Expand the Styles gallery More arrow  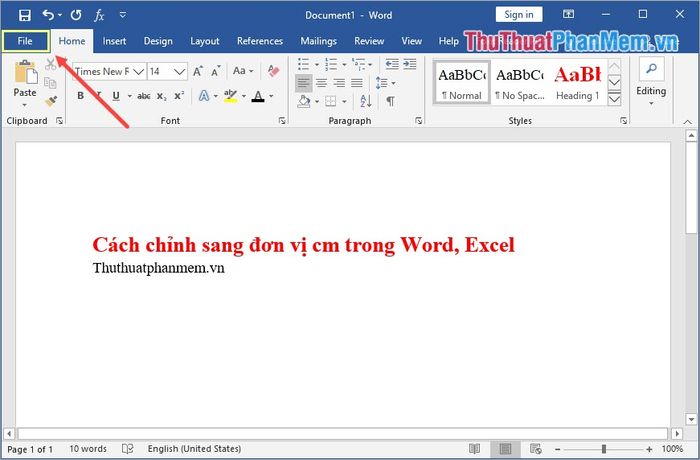coord(614,98)
